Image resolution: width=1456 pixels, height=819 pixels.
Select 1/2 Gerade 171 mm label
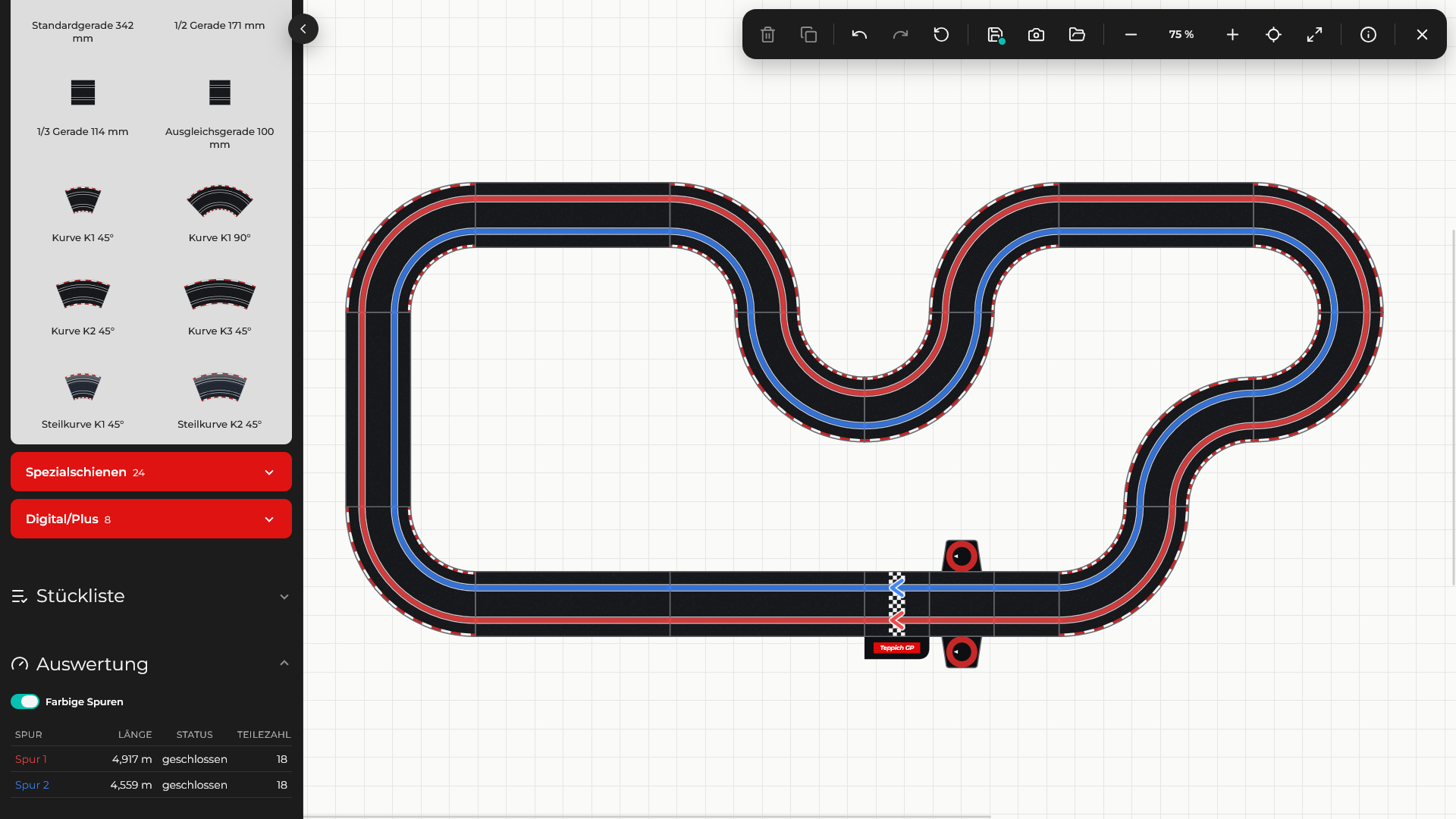(x=219, y=25)
